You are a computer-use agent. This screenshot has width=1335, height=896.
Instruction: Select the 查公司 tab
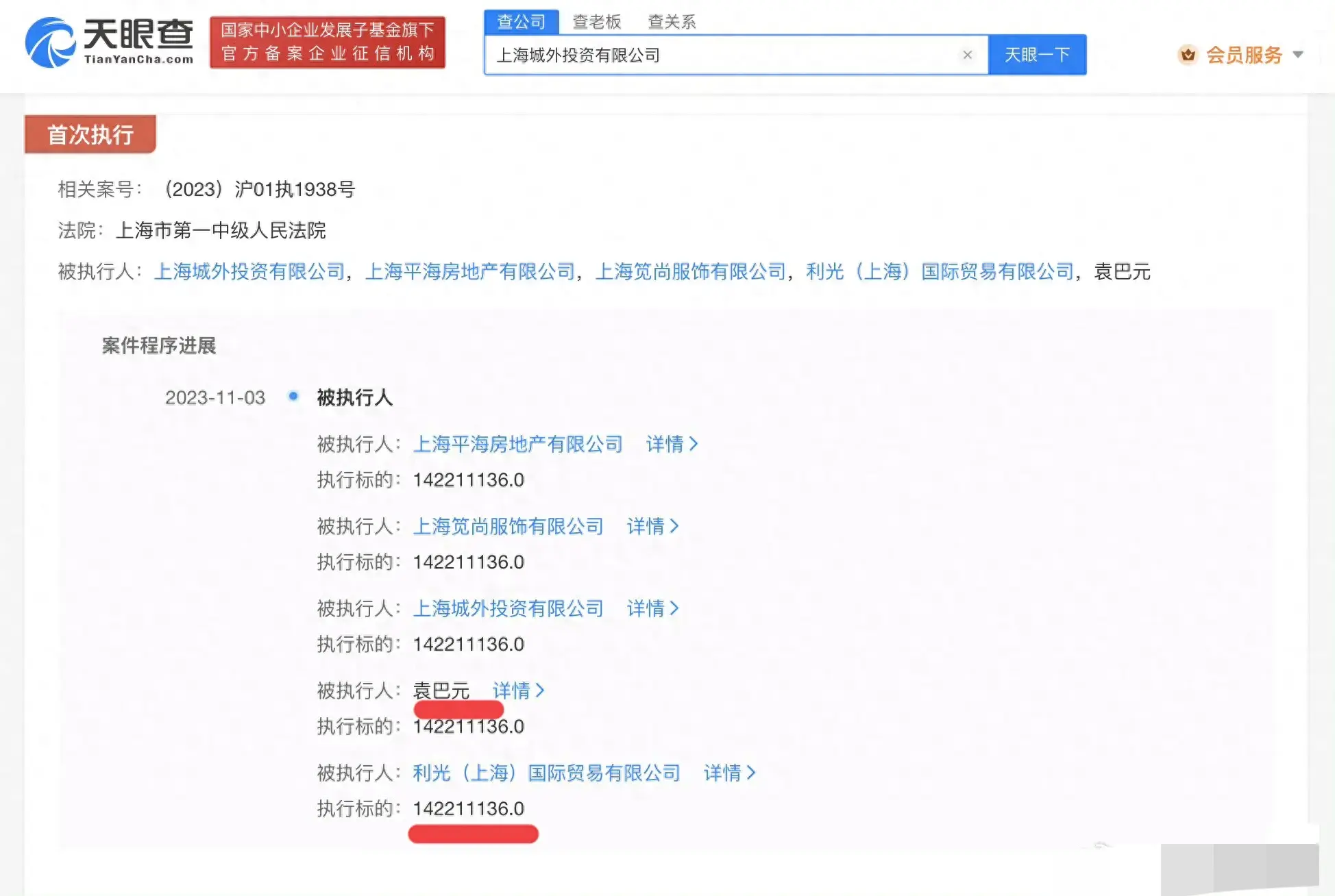pos(522,22)
